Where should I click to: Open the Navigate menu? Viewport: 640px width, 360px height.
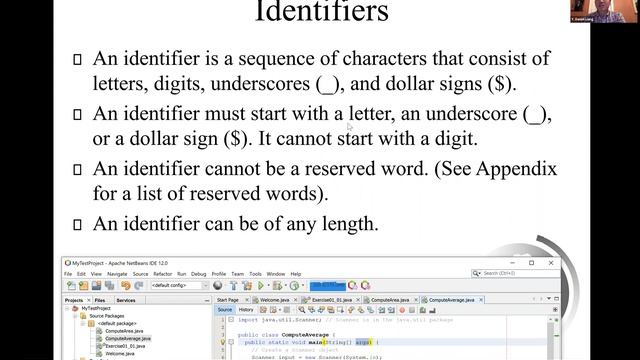pos(117,274)
